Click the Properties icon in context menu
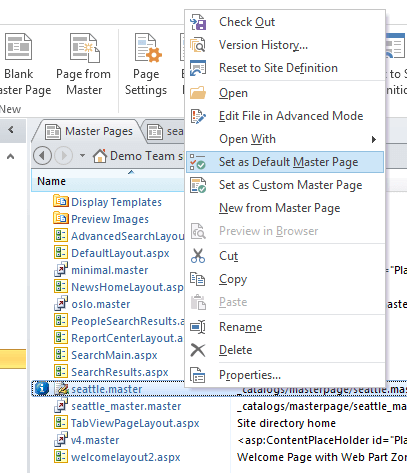Viewport: 407px width, 473px height. (x=198, y=375)
